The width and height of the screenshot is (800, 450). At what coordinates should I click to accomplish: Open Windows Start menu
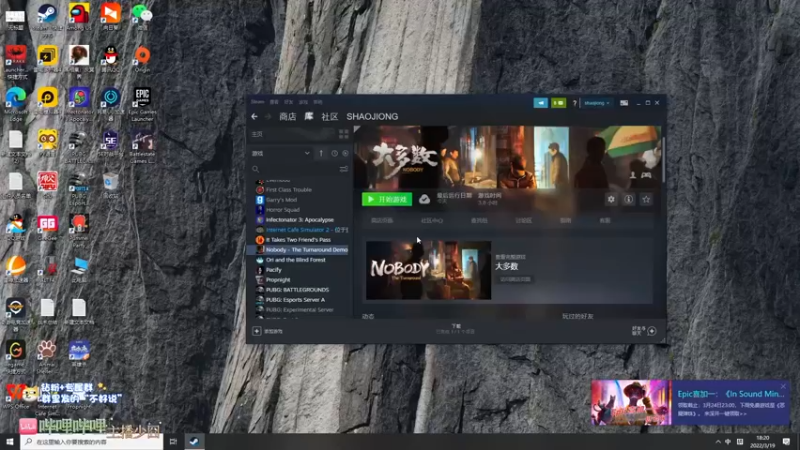[x=10, y=441]
